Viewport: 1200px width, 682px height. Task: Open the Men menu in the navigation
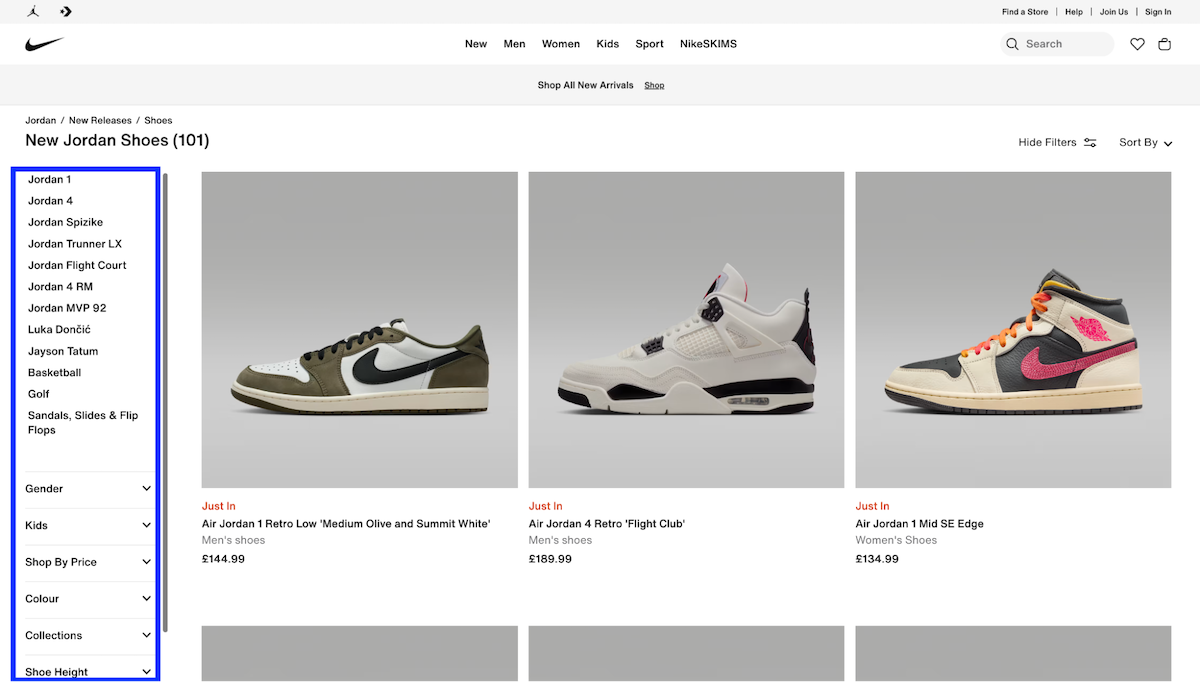(514, 44)
